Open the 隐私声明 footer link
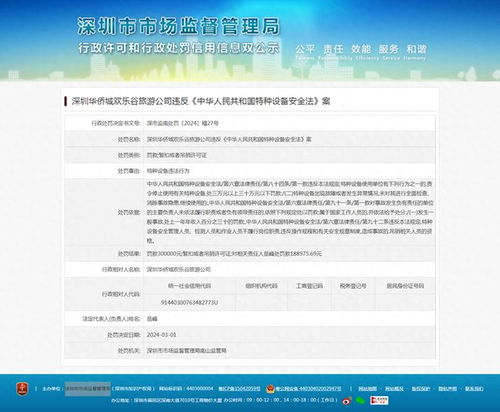 pyautogui.click(x=447, y=389)
